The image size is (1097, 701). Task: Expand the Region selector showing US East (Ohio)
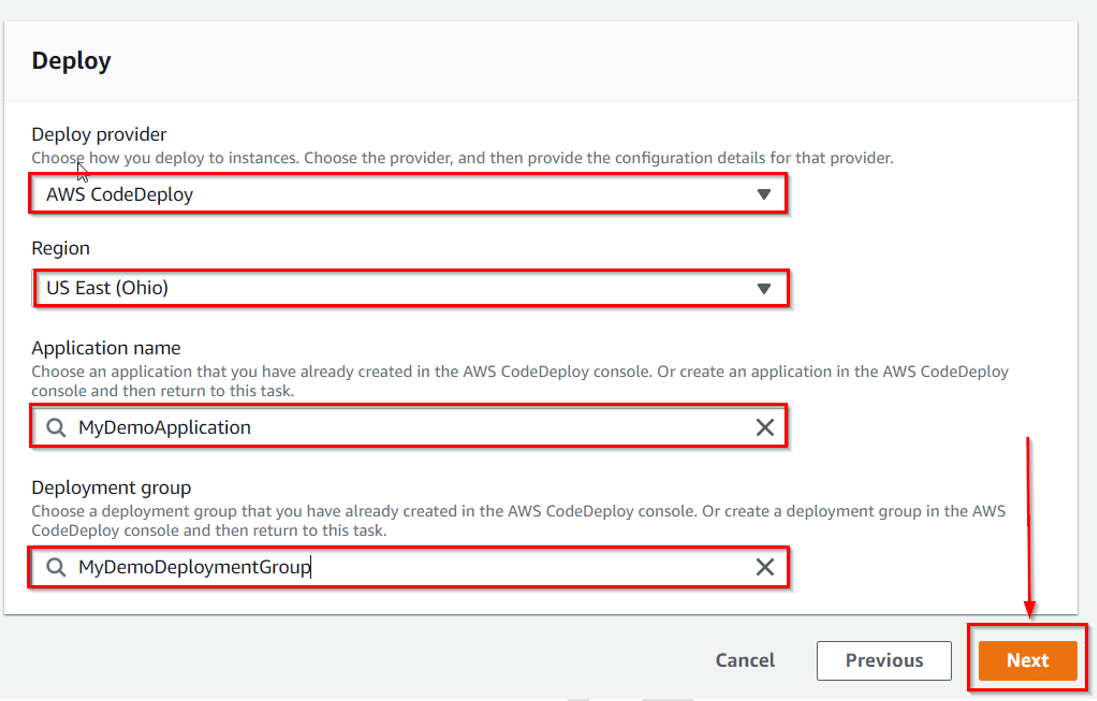(400, 288)
